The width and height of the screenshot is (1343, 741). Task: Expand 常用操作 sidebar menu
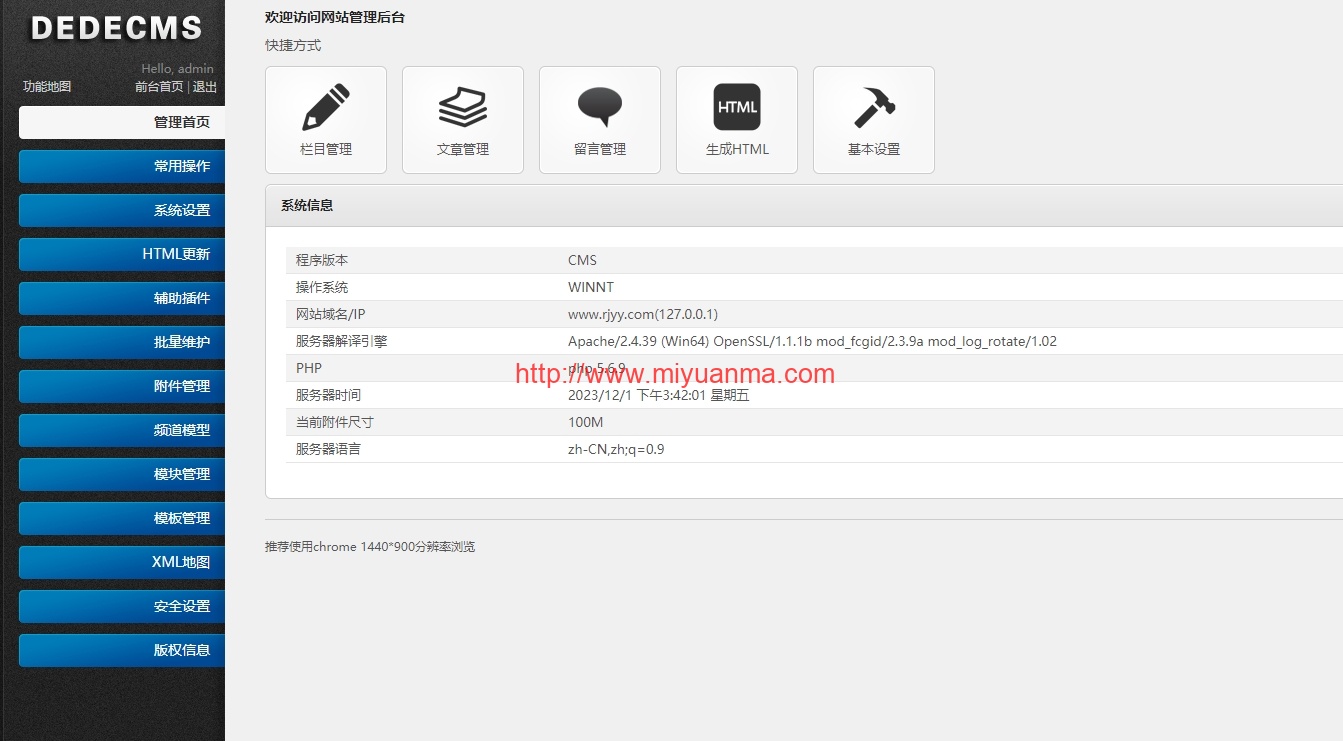pyautogui.click(x=122, y=166)
